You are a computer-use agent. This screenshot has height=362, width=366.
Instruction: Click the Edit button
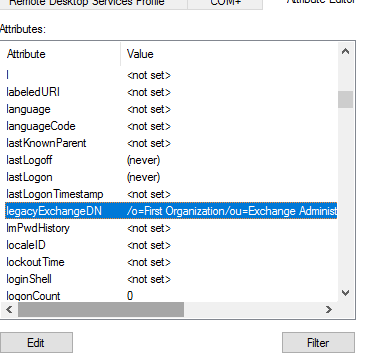[x=36, y=342]
